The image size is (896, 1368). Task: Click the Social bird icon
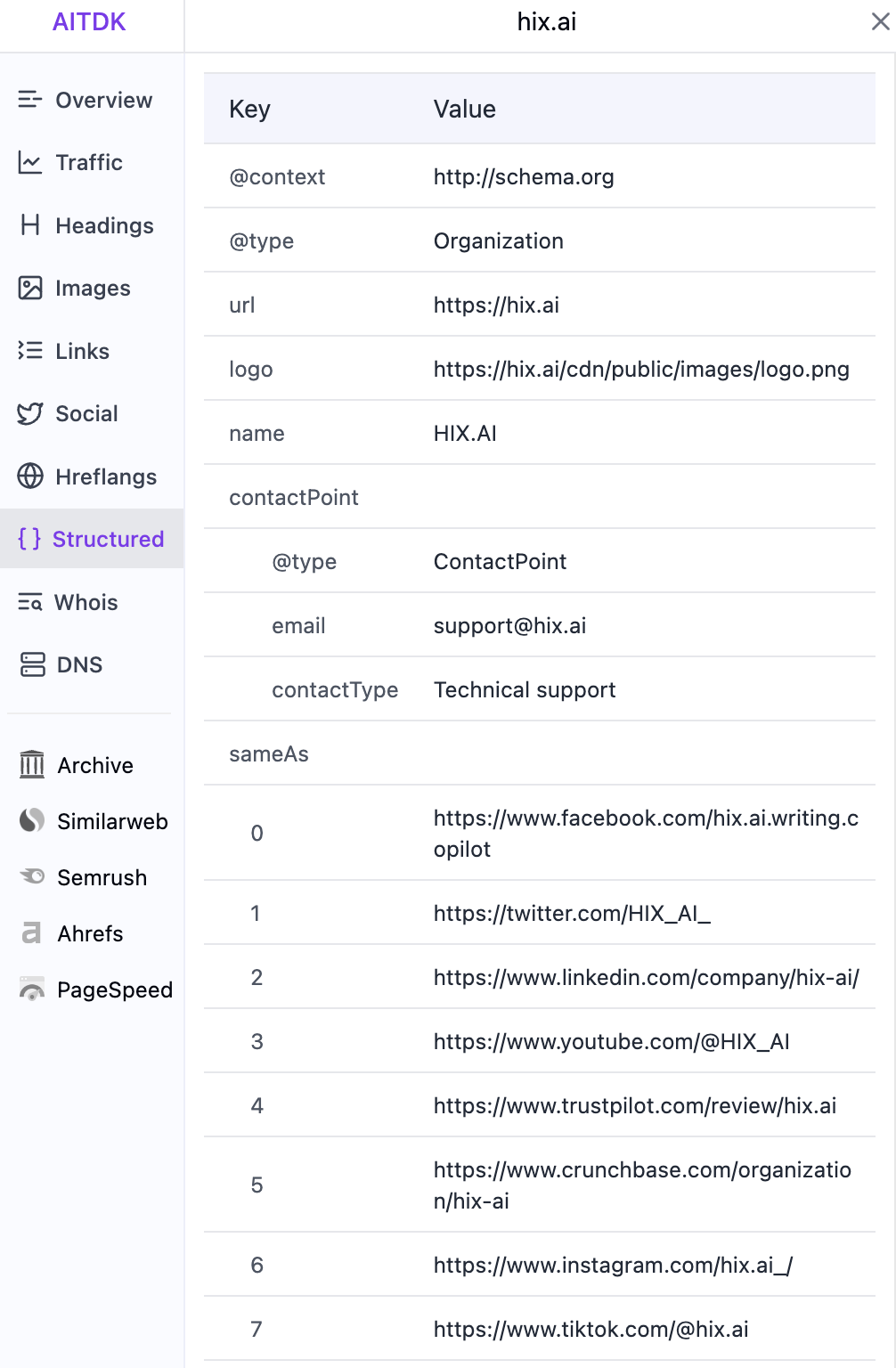click(x=30, y=413)
